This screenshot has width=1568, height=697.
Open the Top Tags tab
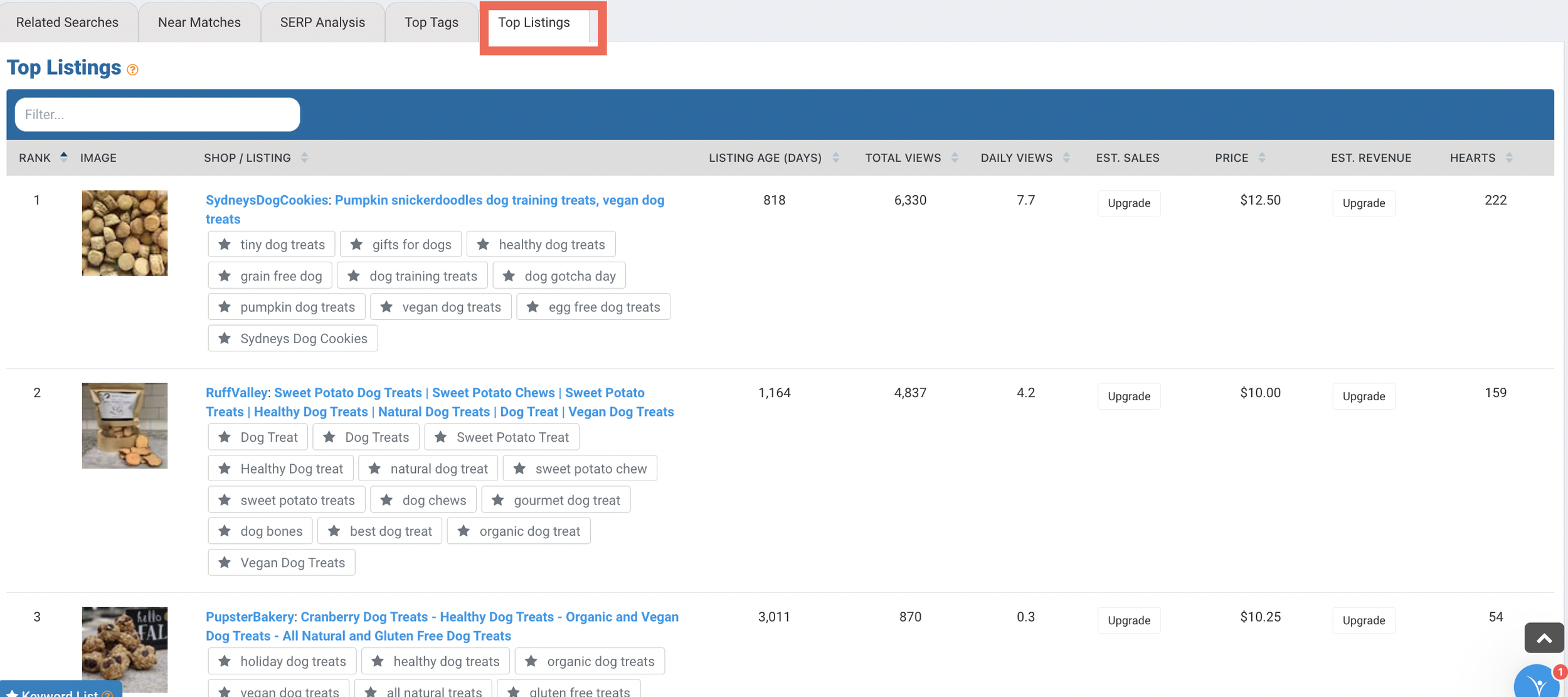pos(431,23)
